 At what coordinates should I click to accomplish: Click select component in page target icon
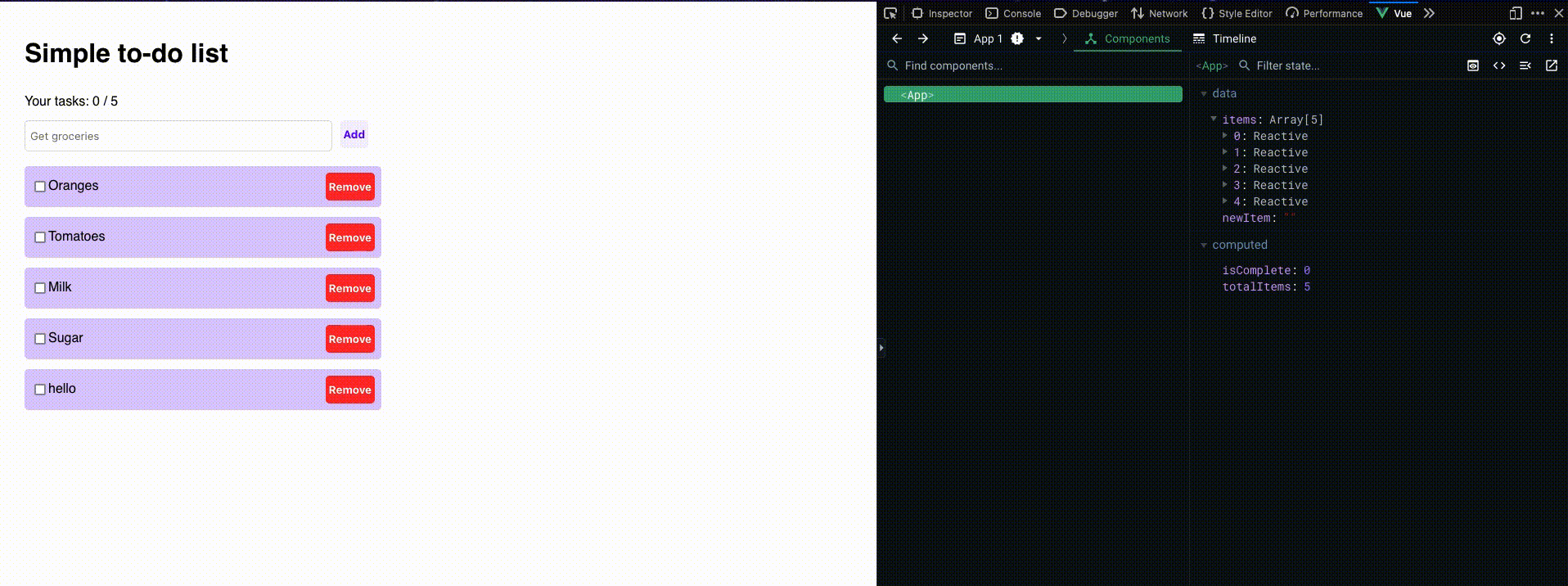1498,38
